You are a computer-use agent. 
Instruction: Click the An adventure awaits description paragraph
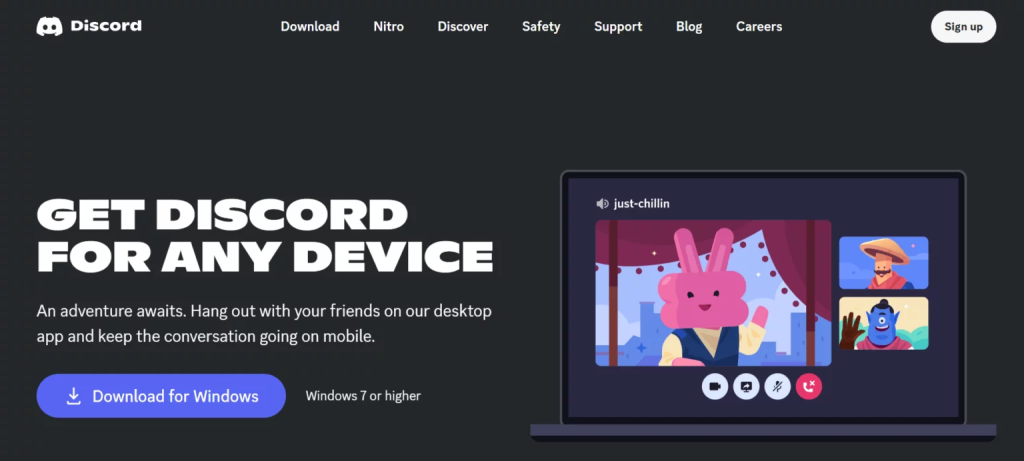point(264,324)
